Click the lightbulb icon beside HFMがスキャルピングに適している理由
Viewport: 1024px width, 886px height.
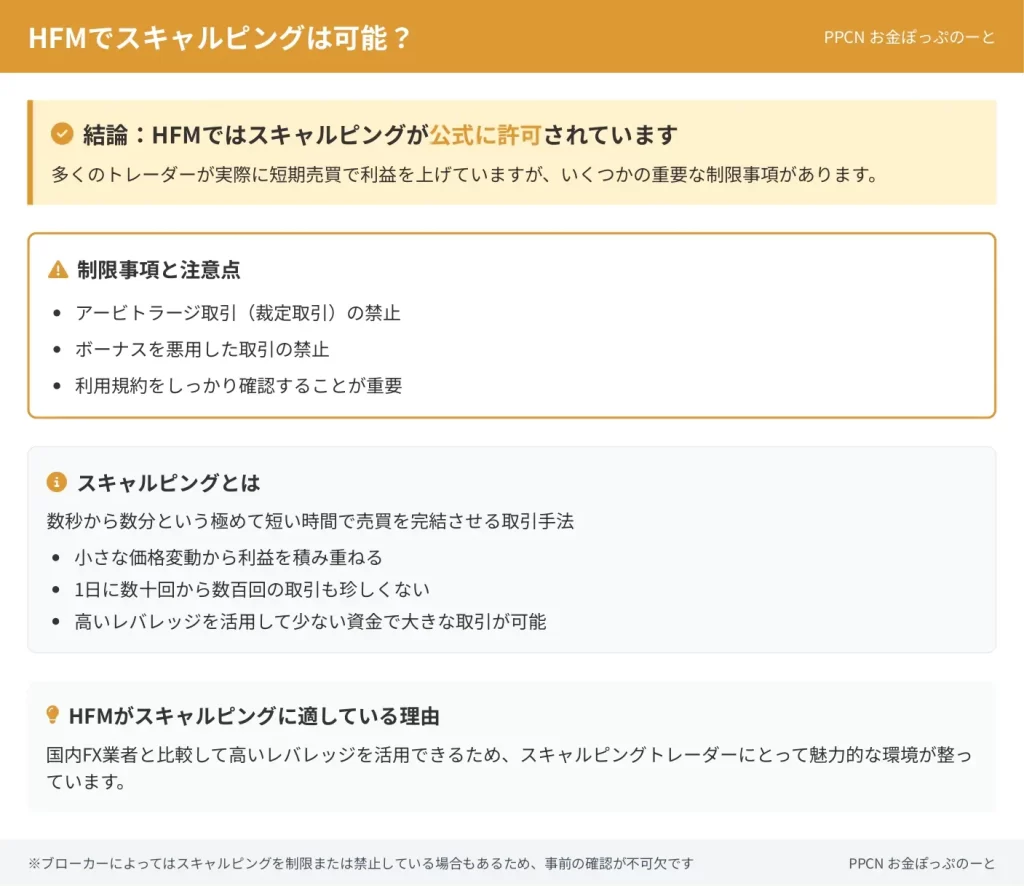(x=53, y=714)
